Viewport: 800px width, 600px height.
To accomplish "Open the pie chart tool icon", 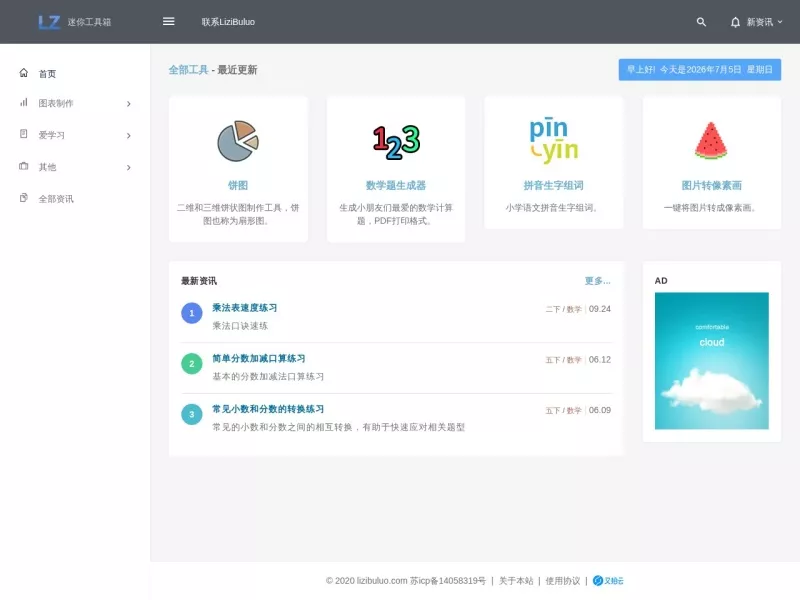I will click(x=238, y=141).
